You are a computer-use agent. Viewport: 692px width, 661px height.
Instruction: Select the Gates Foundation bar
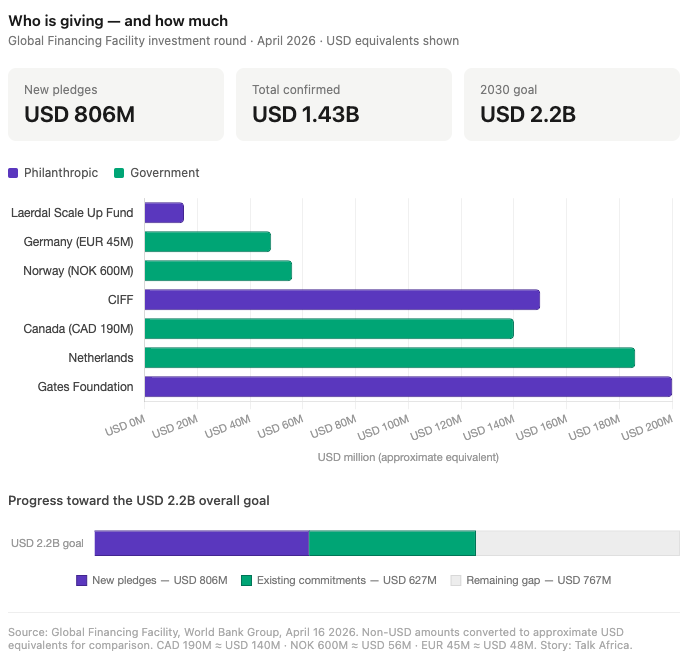408,387
